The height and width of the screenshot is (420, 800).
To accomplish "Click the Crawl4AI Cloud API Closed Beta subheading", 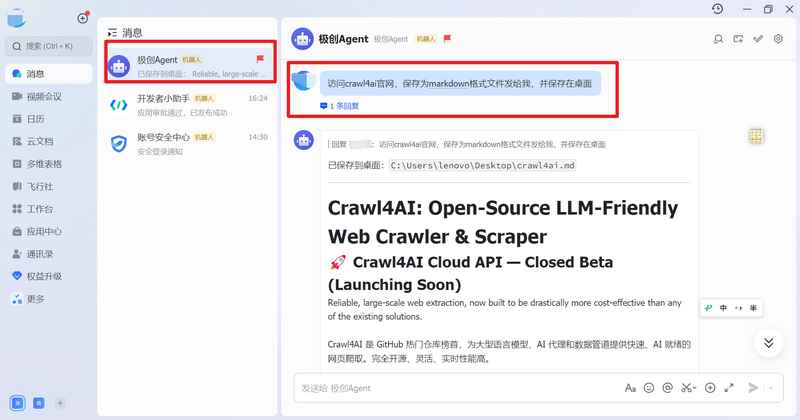I will point(470,273).
